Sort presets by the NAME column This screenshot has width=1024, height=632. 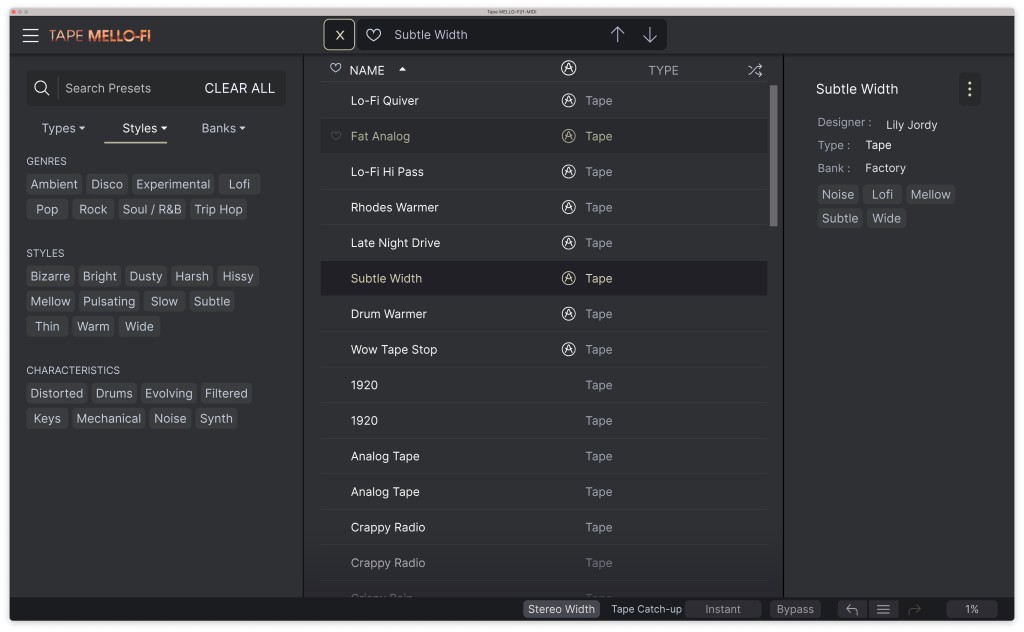[x=368, y=70]
